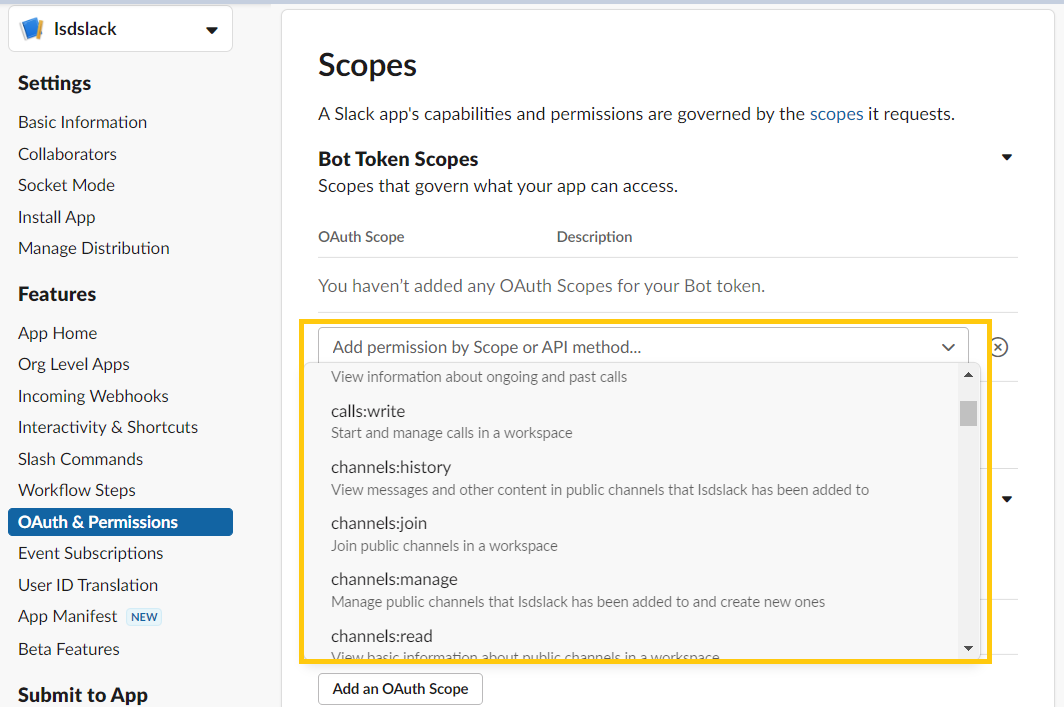Go to Socket Mode settings
This screenshot has width=1064, height=707.
click(66, 185)
